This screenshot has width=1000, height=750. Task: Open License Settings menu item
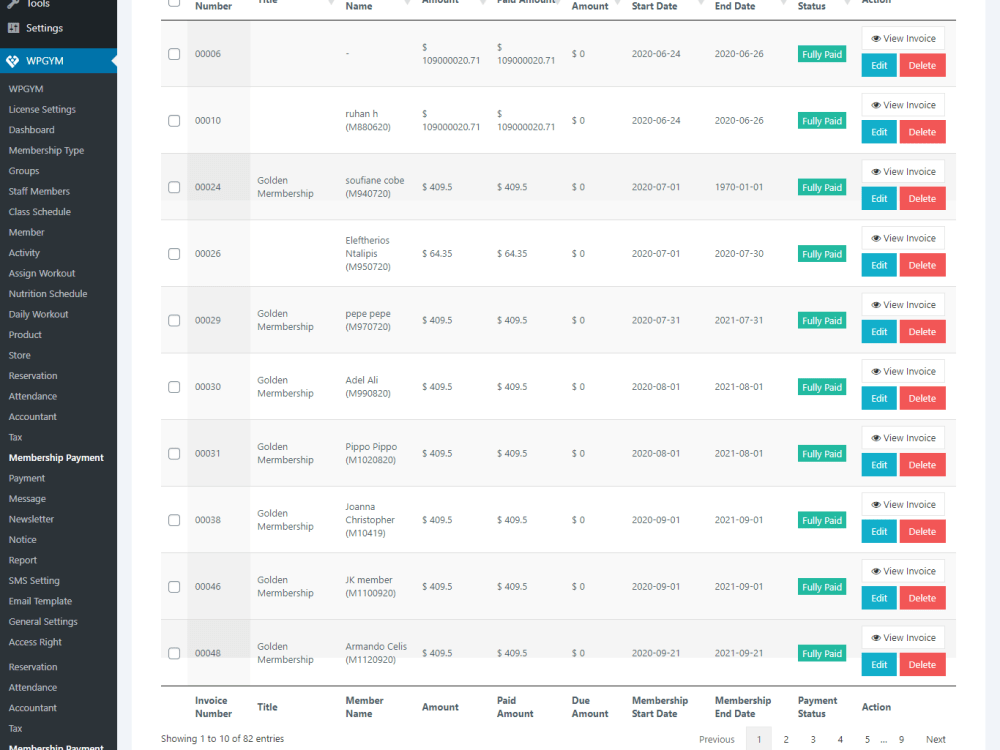(42, 109)
